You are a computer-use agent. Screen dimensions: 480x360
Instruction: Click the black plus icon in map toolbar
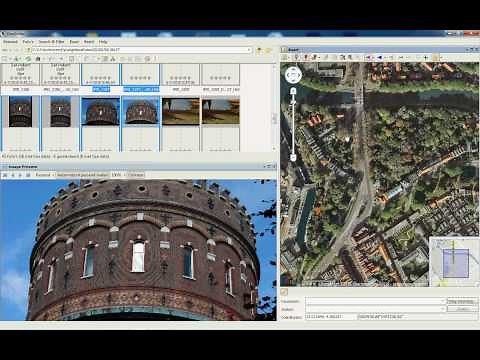pyautogui.click(x=426, y=58)
